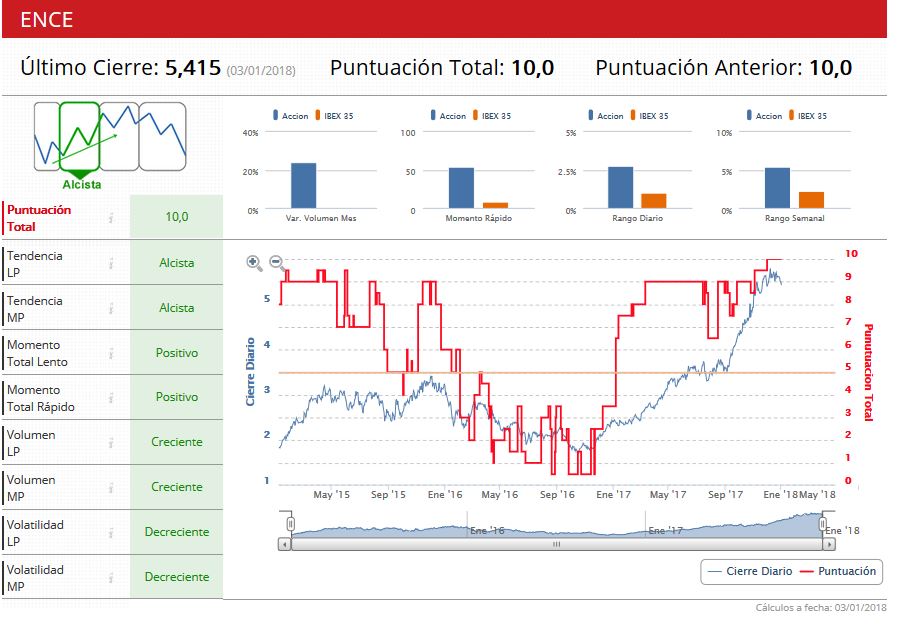The height and width of the screenshot is (626, 899).
Task: Click the red Punutuacion Total right axis title
Action: [868, 373]
